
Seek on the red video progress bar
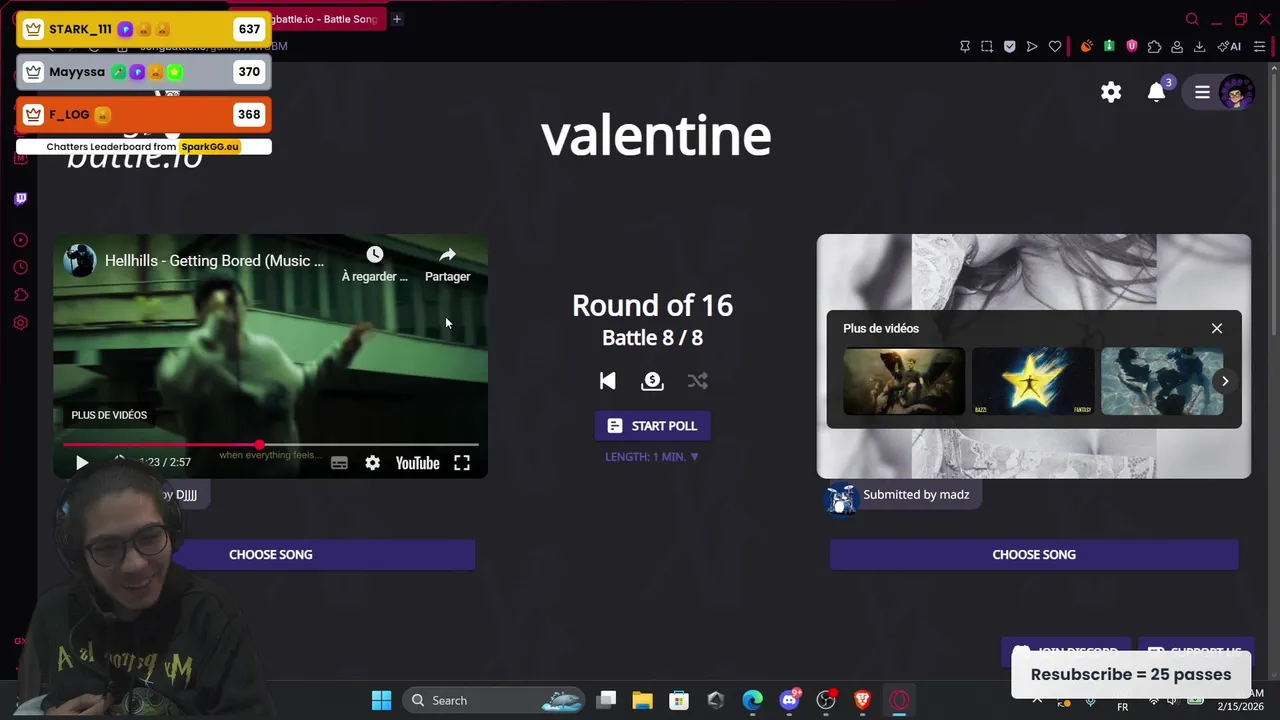[270, 445]
